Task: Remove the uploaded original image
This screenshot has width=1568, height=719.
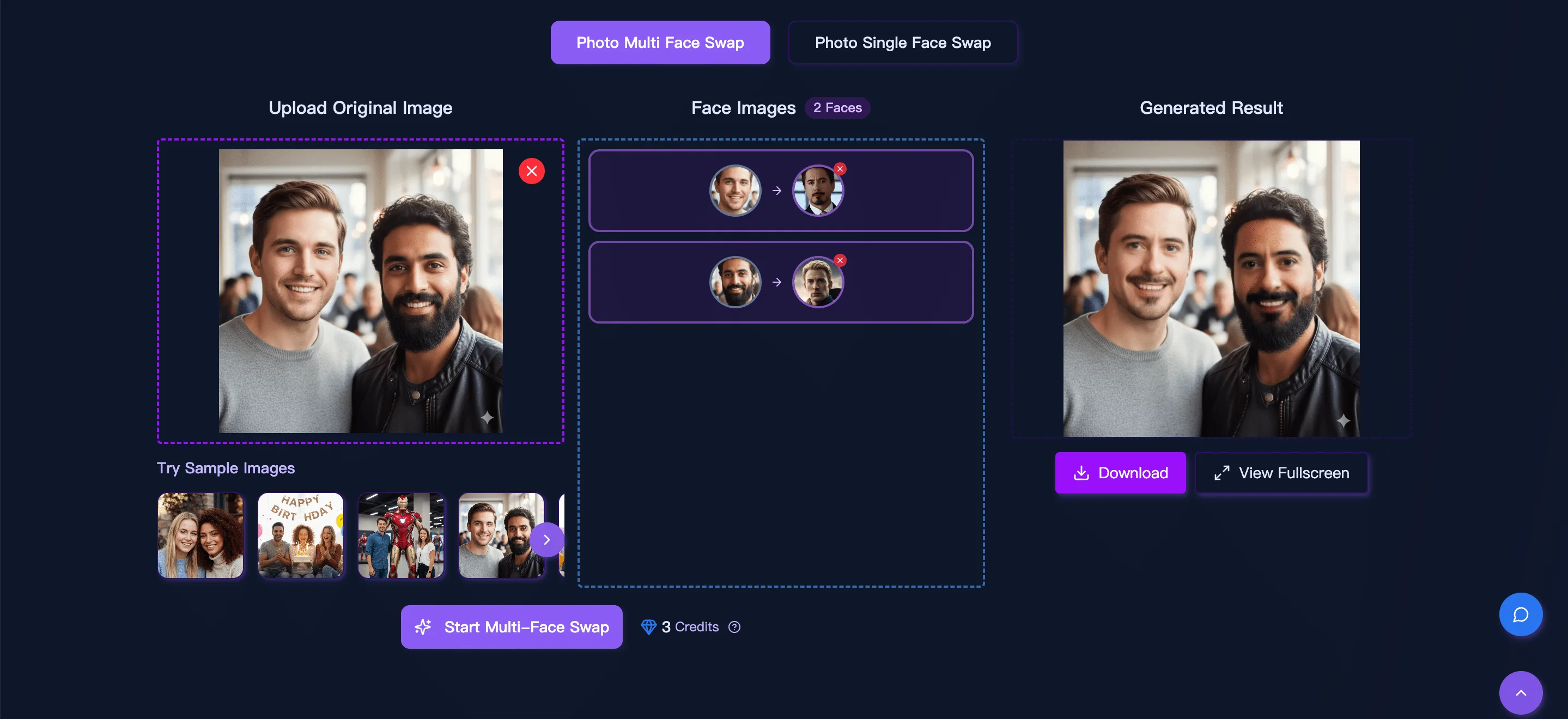Action: click(x=531, y=171)
